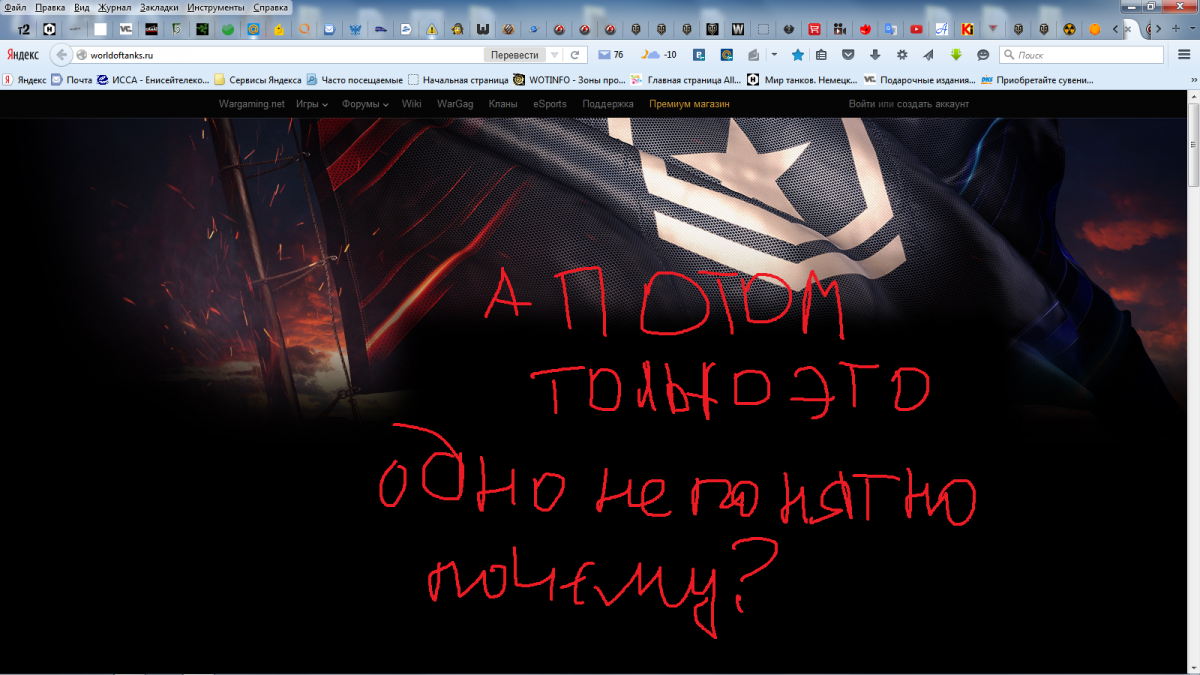Switch to the radiation symbol tab

1069,29
